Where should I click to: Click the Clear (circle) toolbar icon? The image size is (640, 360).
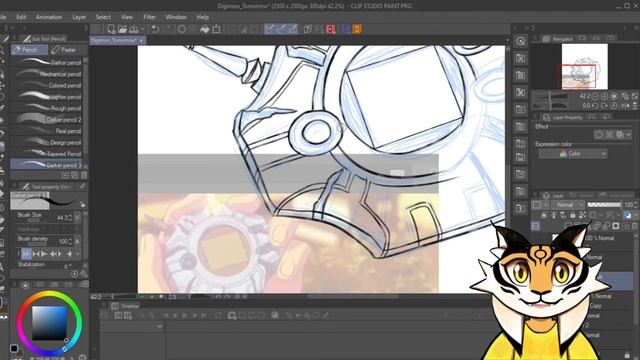[x=182, y=29]
